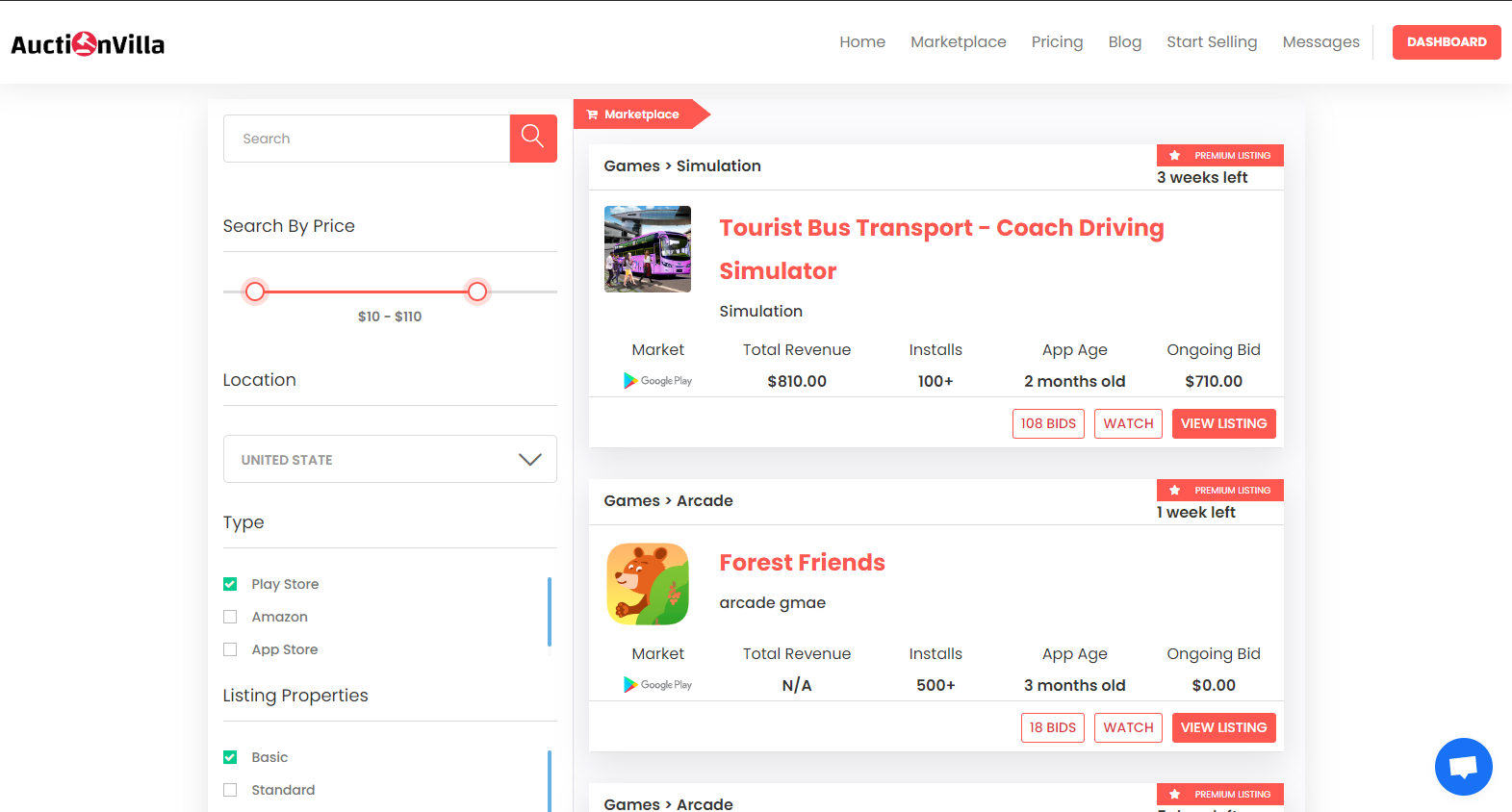Click the 'arcade gmae' subtitle
This screenshot has height=812, width=1512.
point(773,603)
